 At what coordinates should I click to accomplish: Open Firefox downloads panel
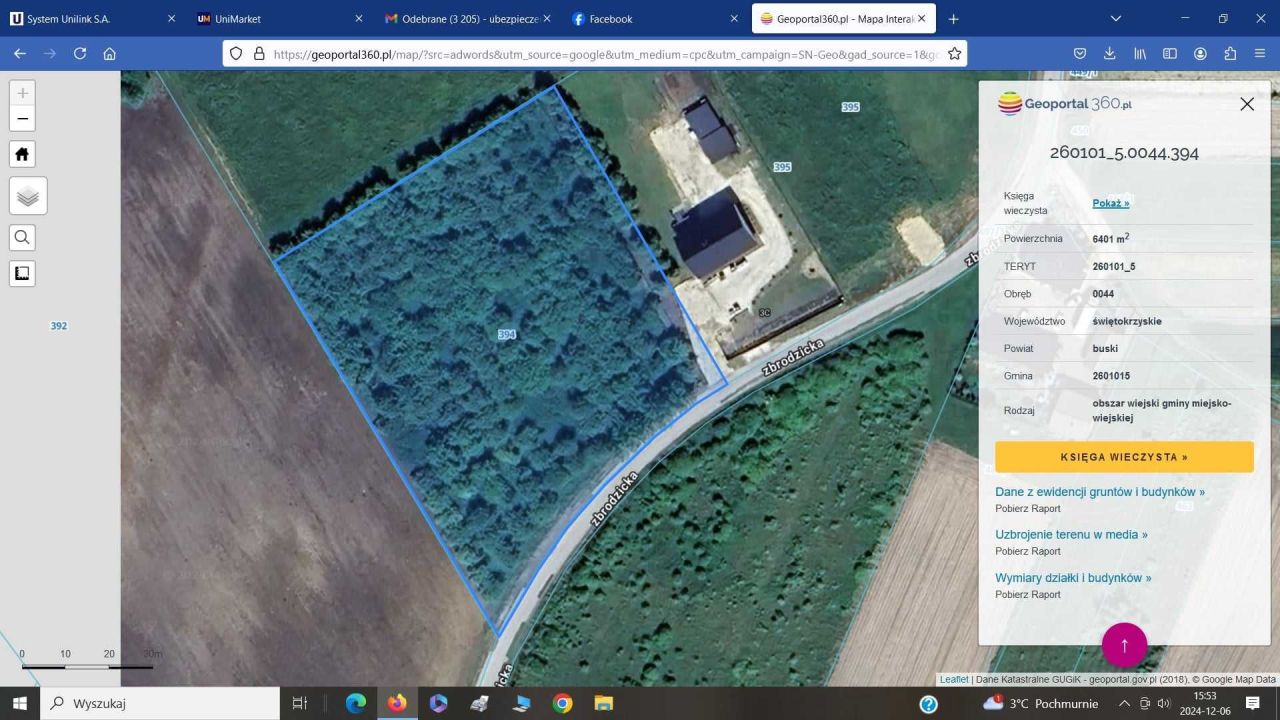[x=1109, y=54]
